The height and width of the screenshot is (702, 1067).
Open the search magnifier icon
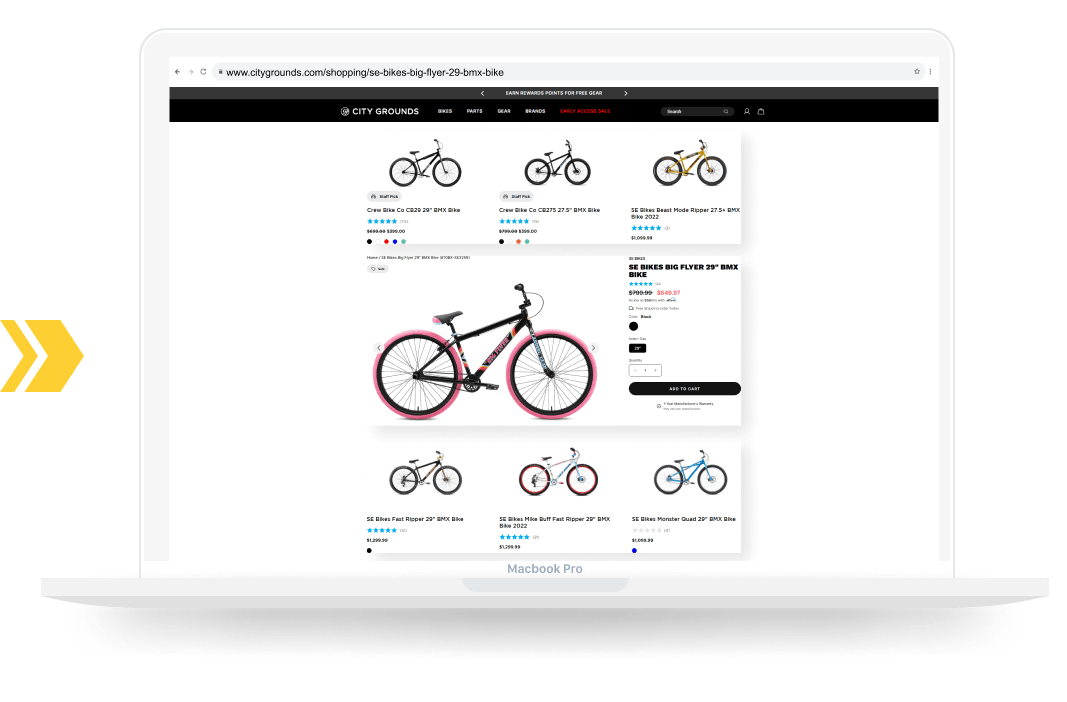point(727,111)
